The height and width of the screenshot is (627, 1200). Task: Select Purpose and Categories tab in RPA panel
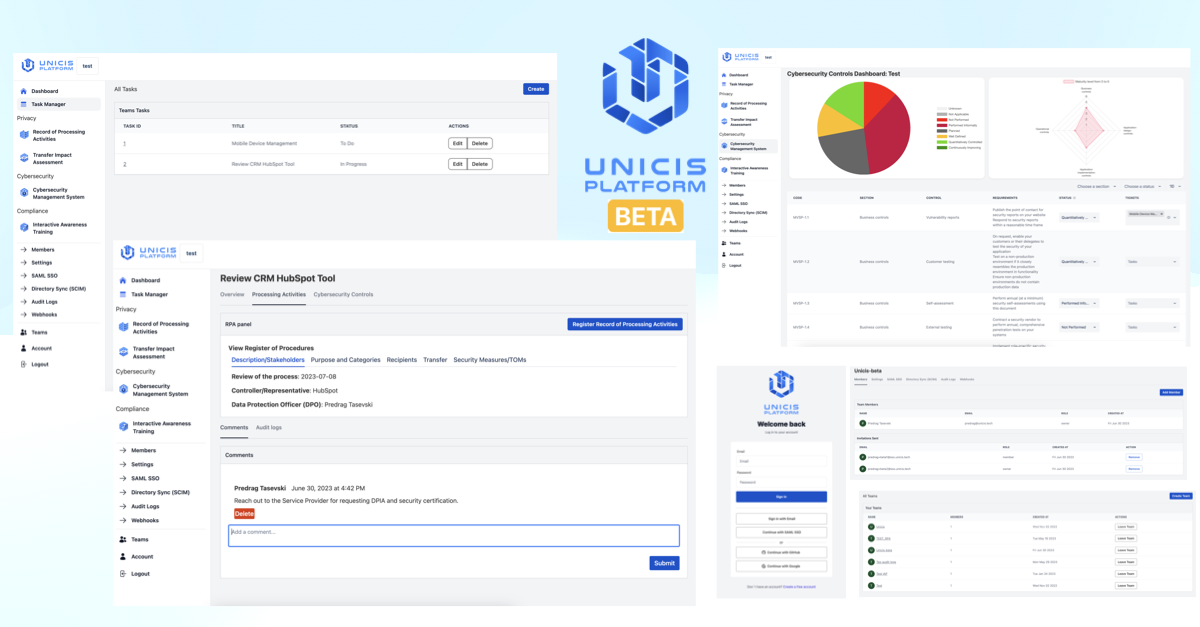pyautogui.click(x=345, y=360)
